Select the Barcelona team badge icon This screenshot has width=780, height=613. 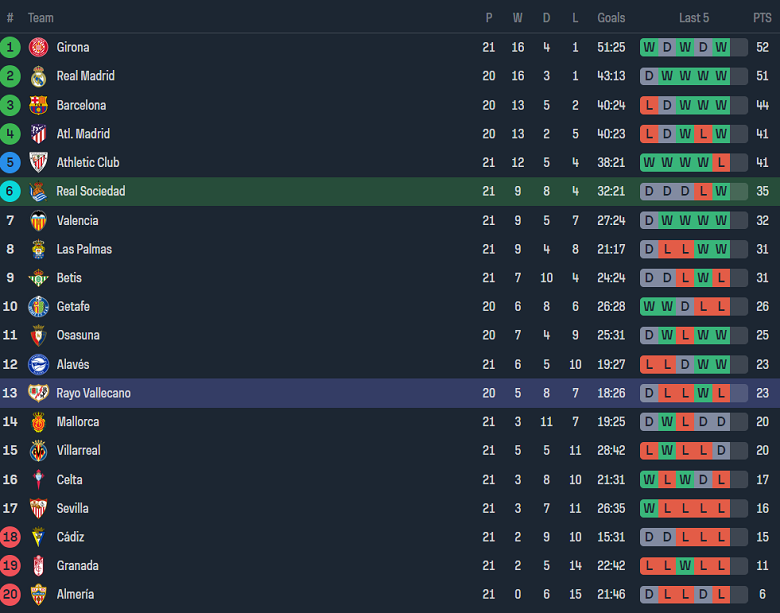tap(38, 105)
